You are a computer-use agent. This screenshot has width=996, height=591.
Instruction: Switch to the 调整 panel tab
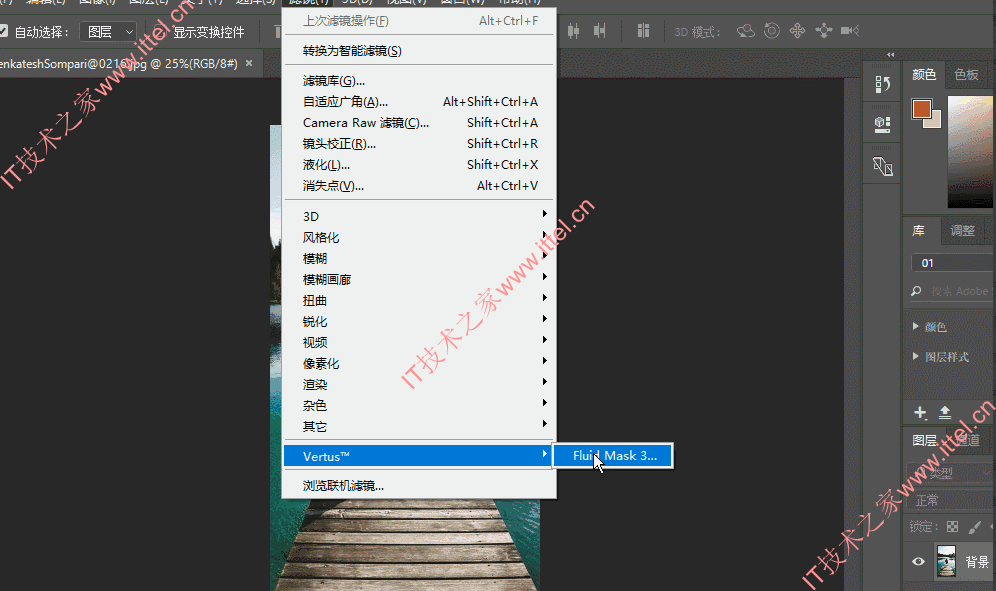click(962, 230)
